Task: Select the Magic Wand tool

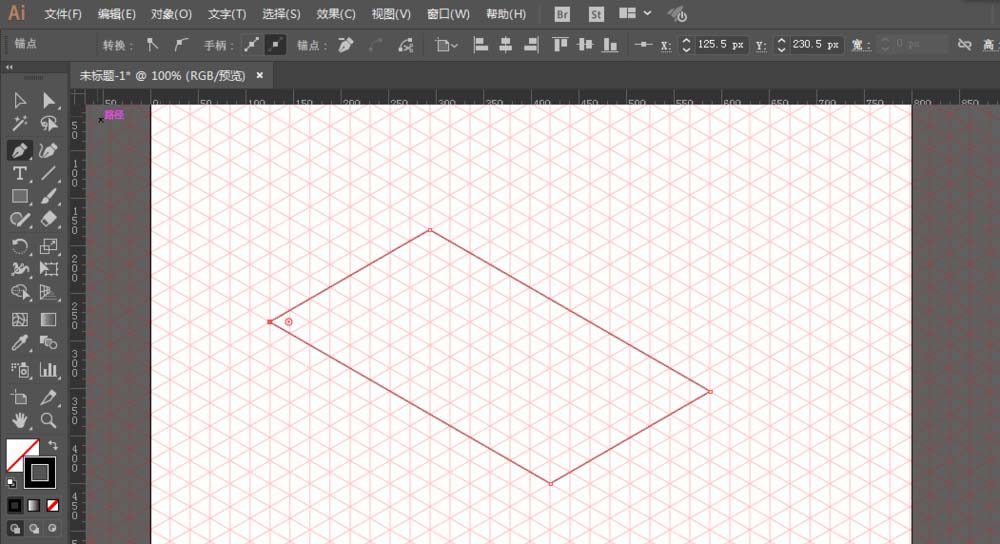Action: click(x=19, y=124)
